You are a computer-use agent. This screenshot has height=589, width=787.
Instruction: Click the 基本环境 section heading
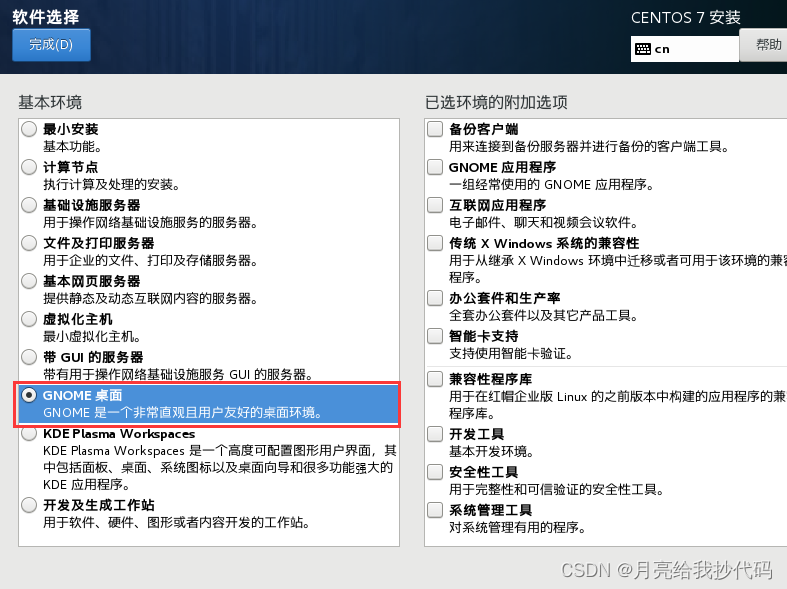[x=50, y=102]
